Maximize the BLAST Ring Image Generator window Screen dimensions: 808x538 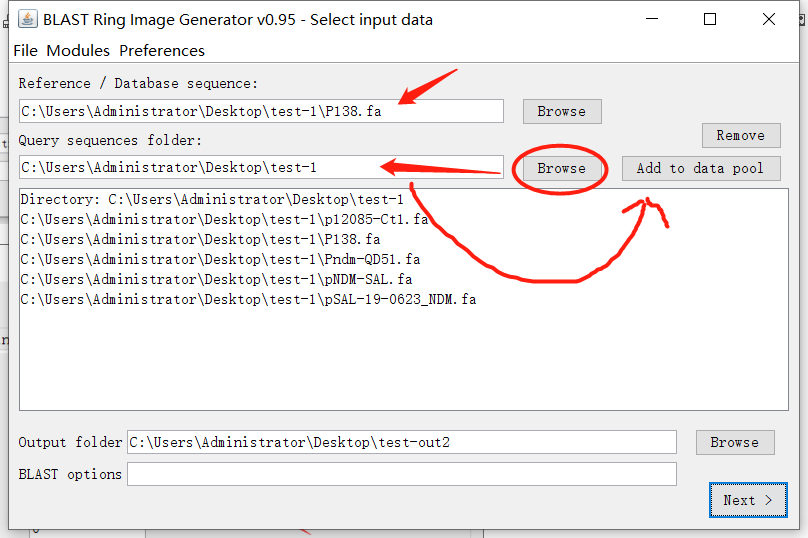[710, 19]
